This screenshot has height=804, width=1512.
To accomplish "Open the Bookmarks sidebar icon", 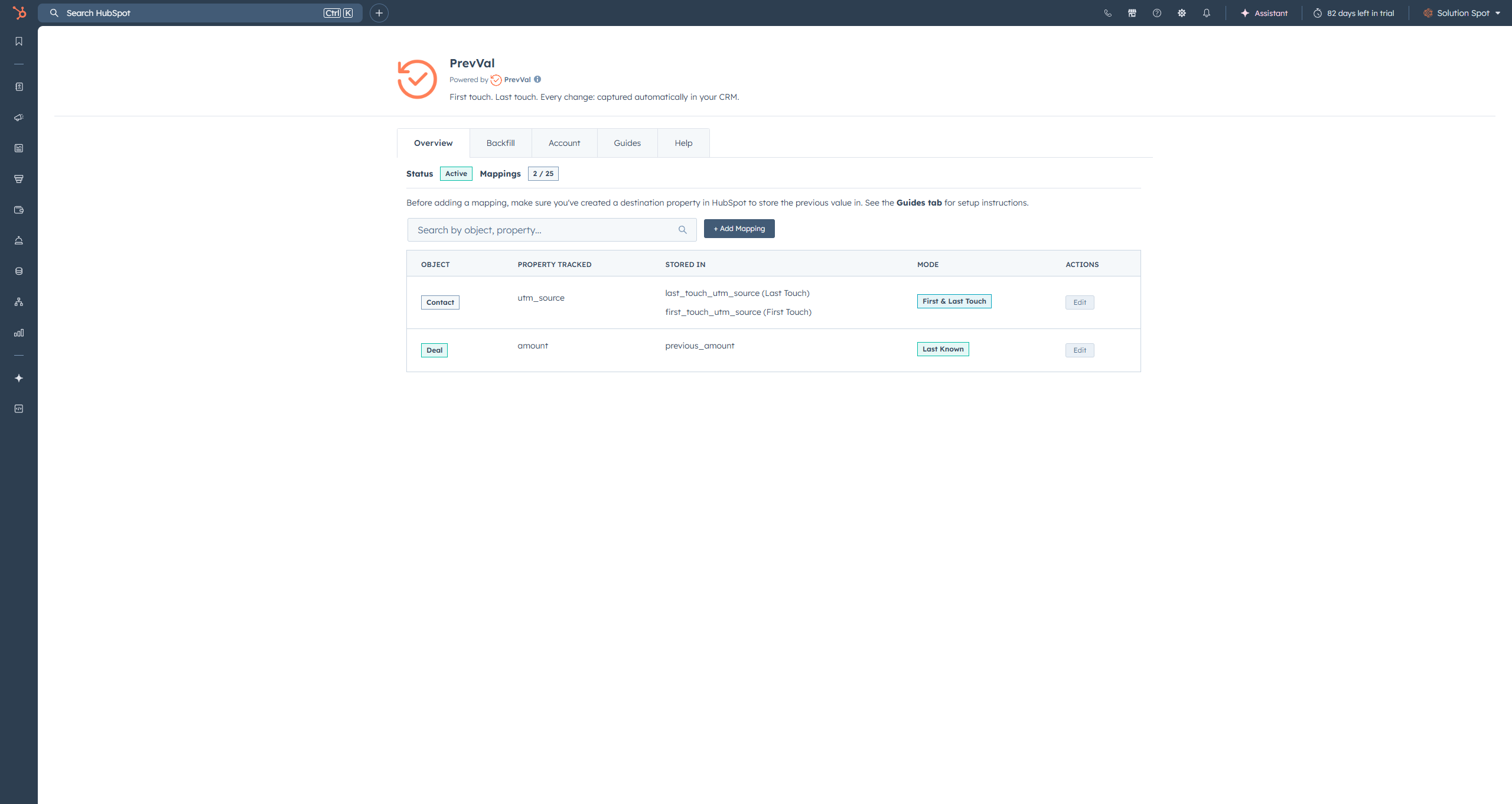I will (x=19, y=41).
